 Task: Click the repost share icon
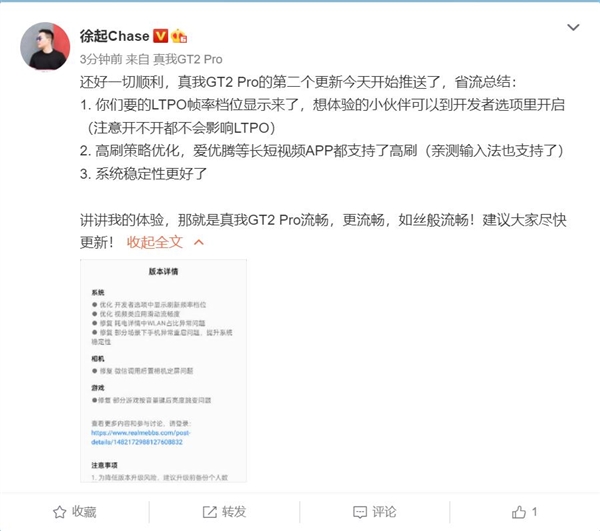coord(210,512)
